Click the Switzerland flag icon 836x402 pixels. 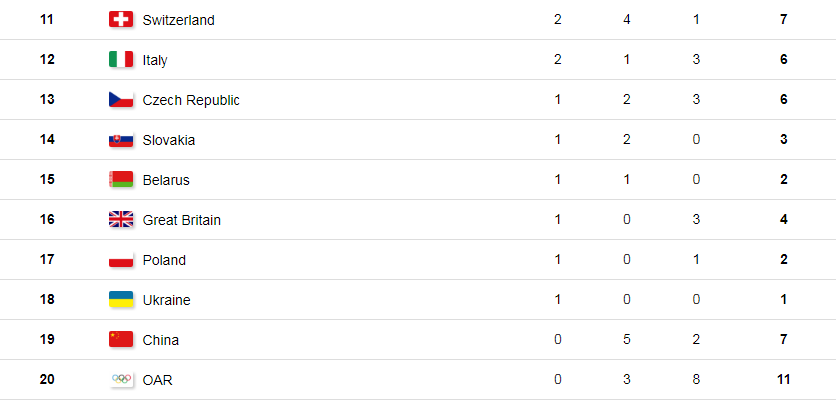coord(121,19)
